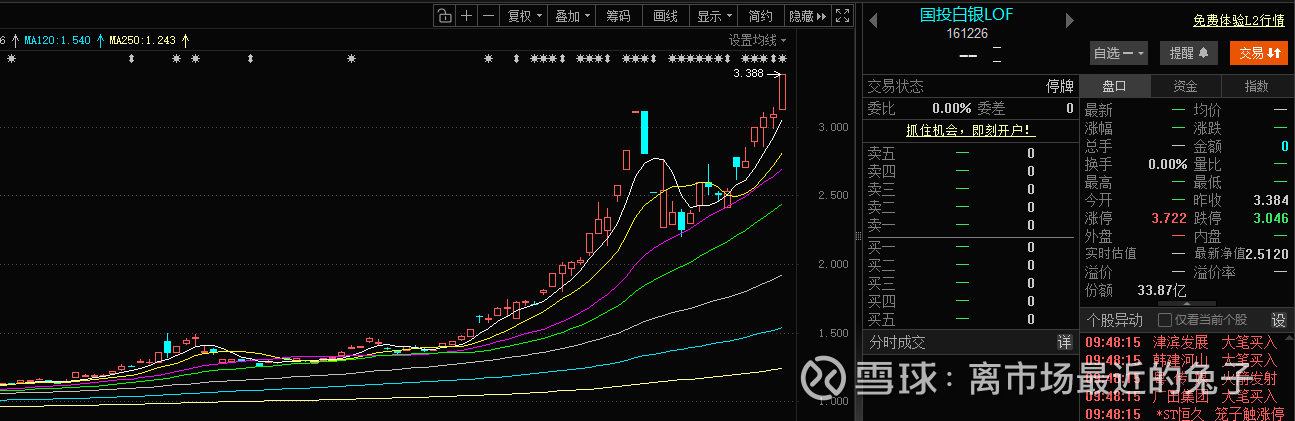Toggle the chart lock icon

point(444,15)
